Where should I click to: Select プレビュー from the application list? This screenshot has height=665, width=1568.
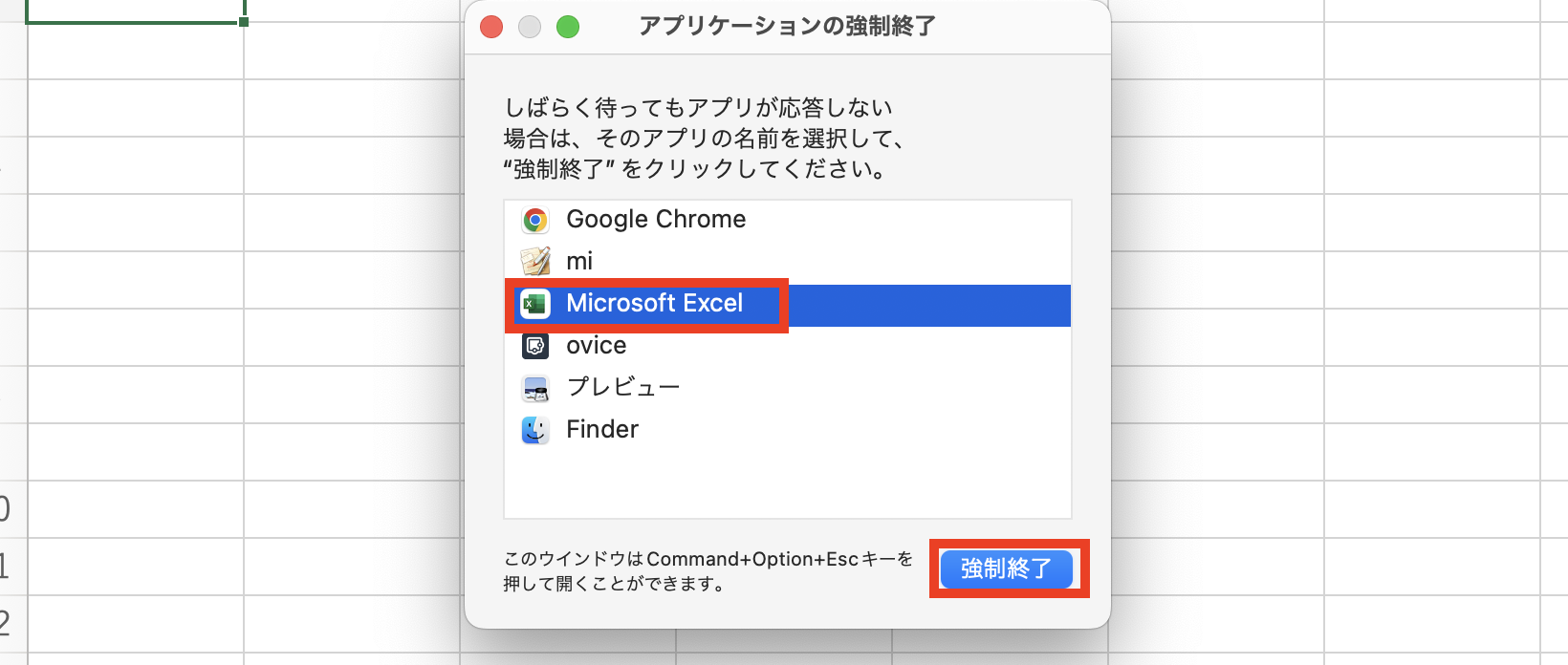(x=623, y=388)
